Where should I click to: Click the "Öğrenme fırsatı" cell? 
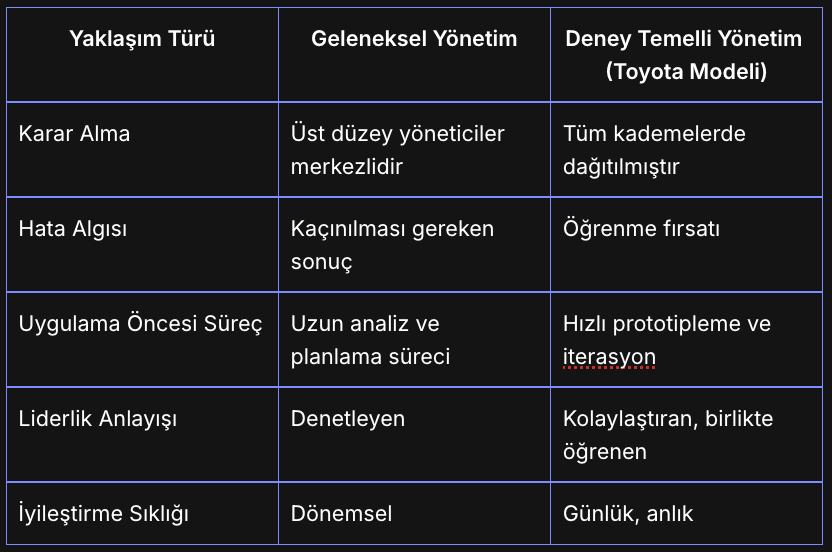click(x=642, y=228)
